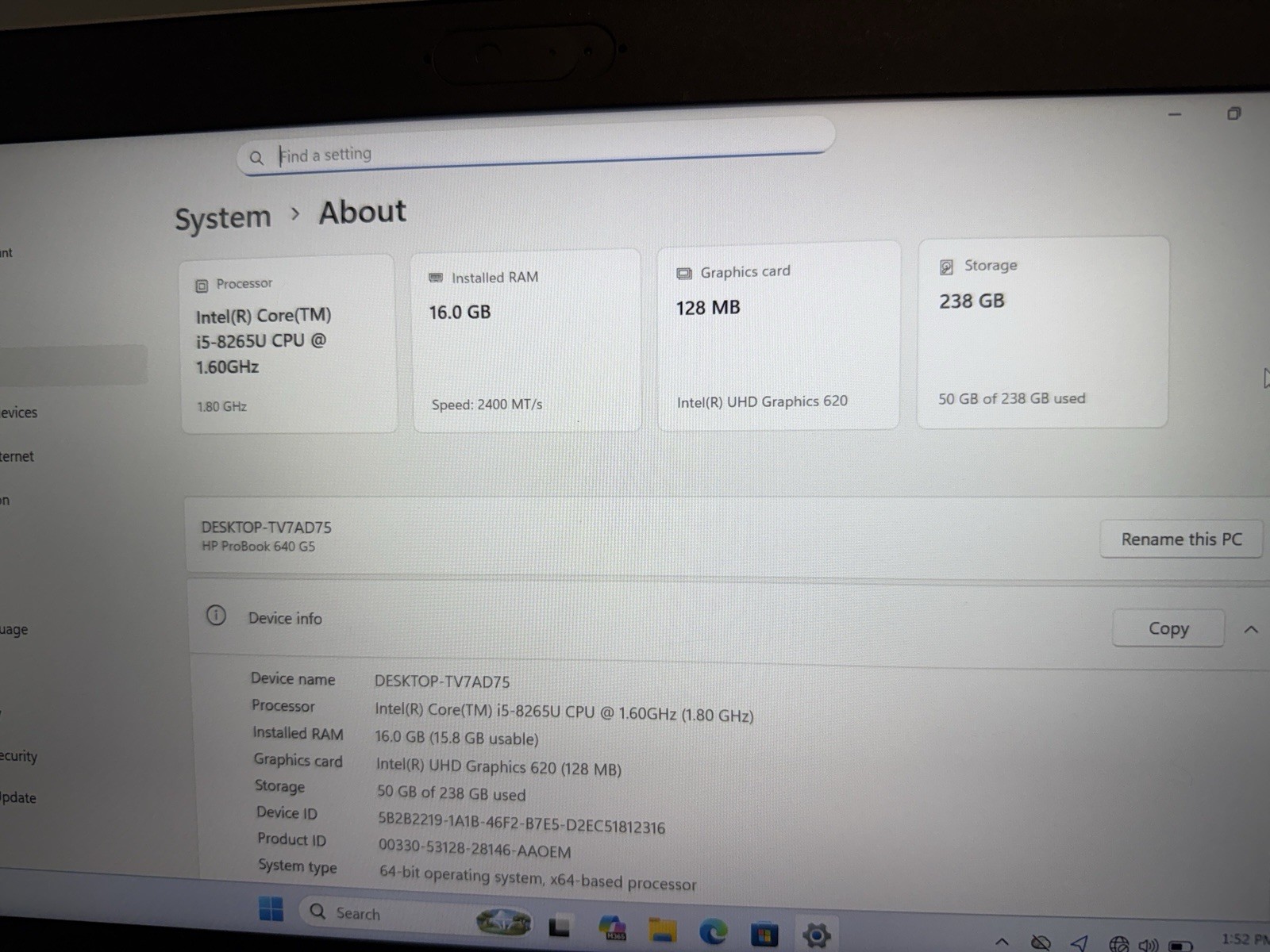
Task: Open the Windows Start menu
Action: click(271, 909)
